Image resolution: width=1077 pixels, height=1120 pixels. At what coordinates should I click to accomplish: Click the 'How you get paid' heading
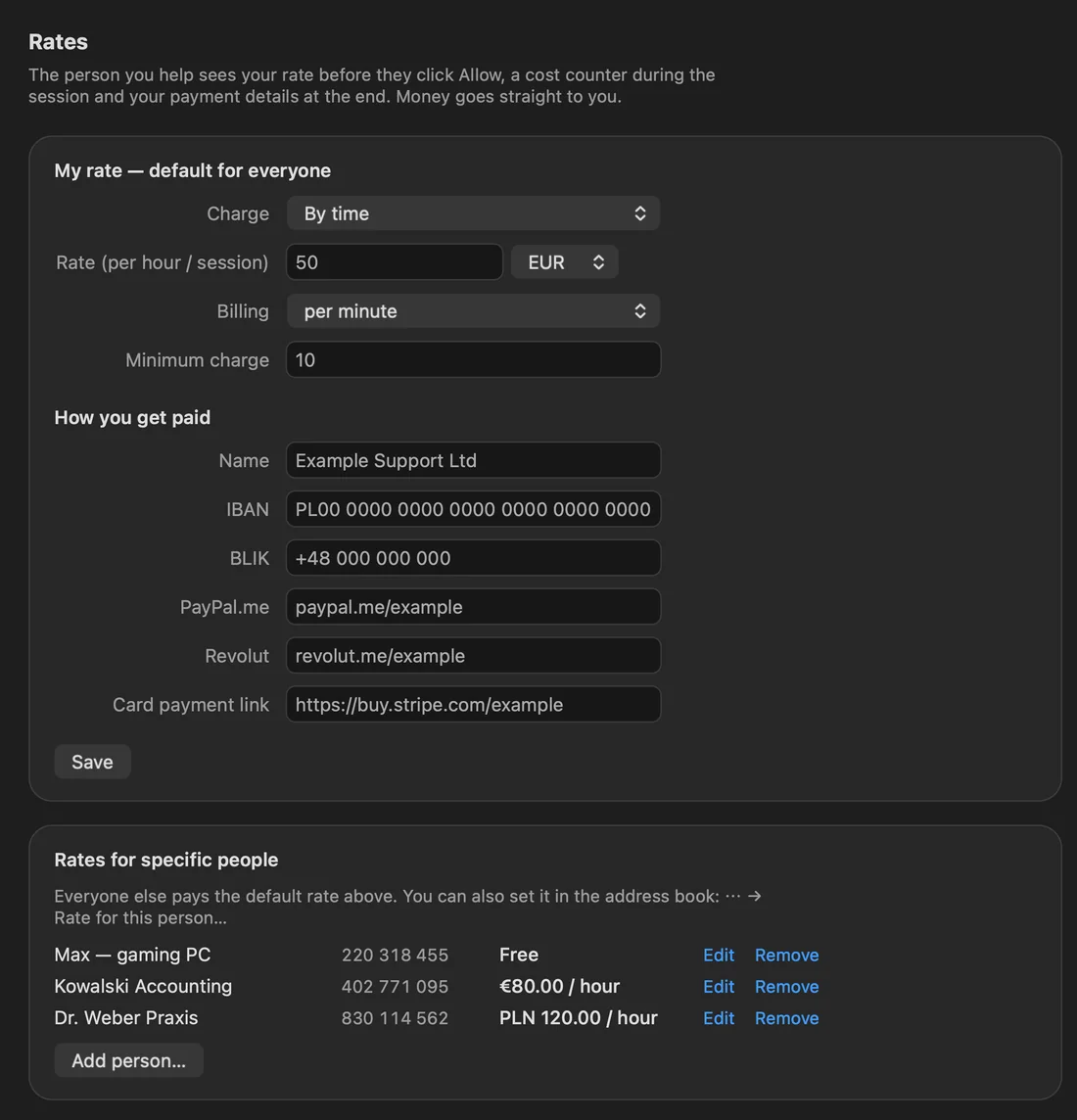pyautogui.click(x=132, y=418)
